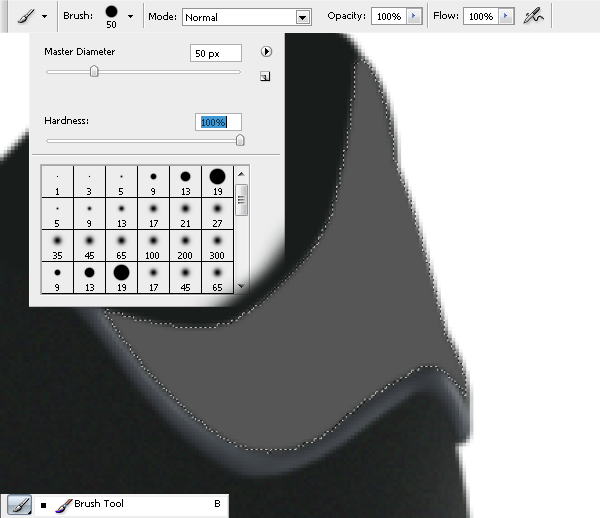The width and height of the screenshot is (600, 518).
Task: Open the Mode combo box showing Normal
Action: tap(247, 17)
